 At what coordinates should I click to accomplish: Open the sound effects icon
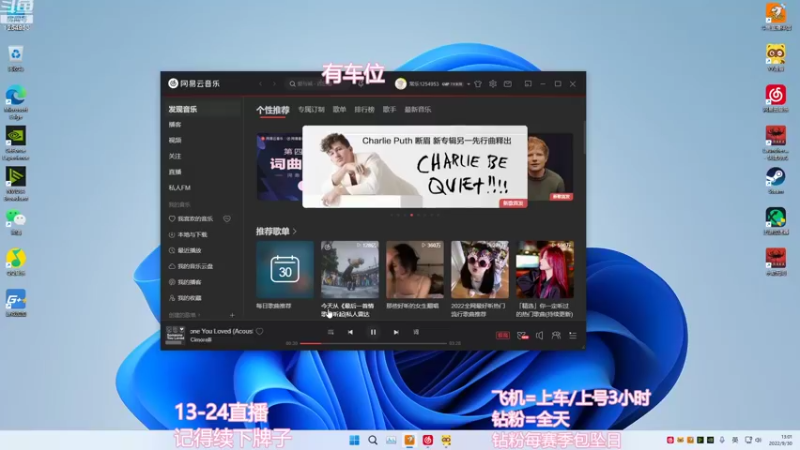click(x=522, y=335)
